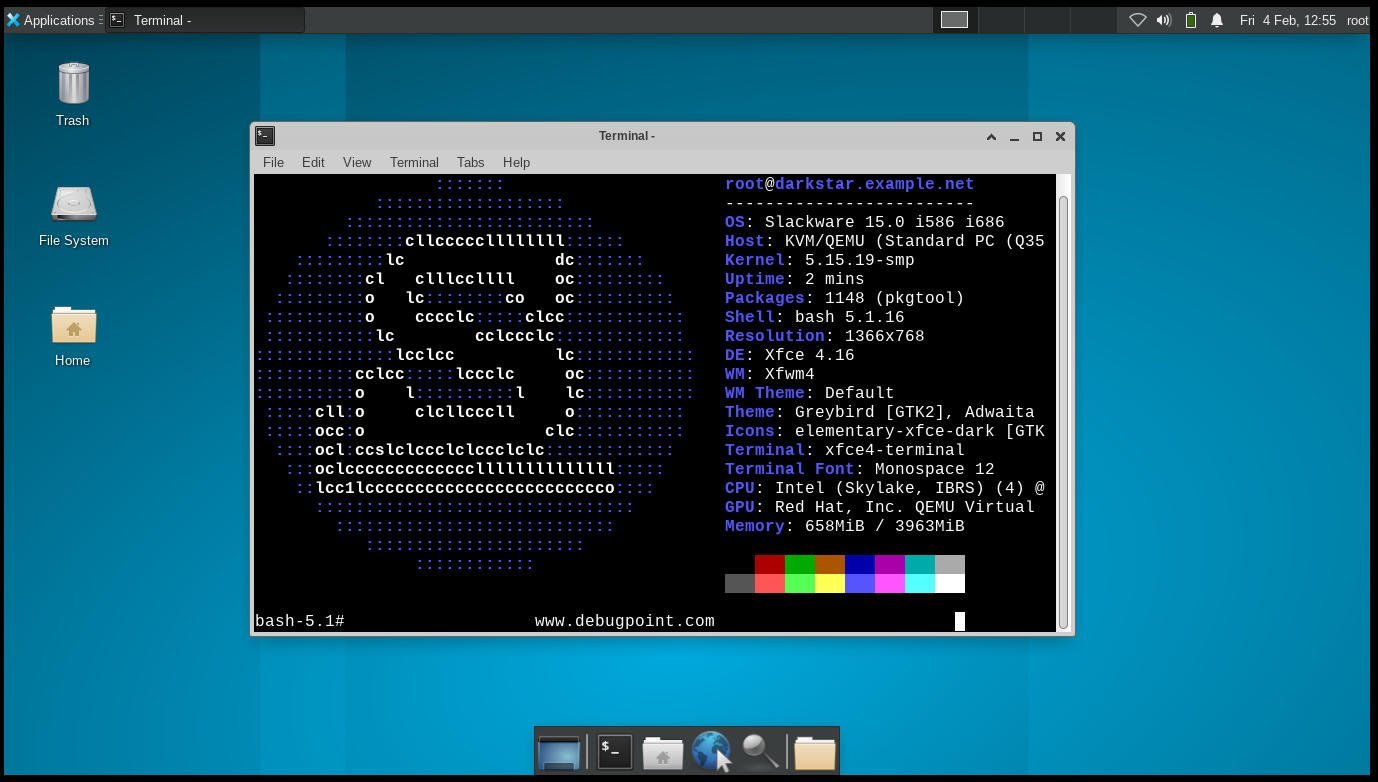Open the file manager folder icon in the dock
1378x782 pixels.
(x=813, y=751)
